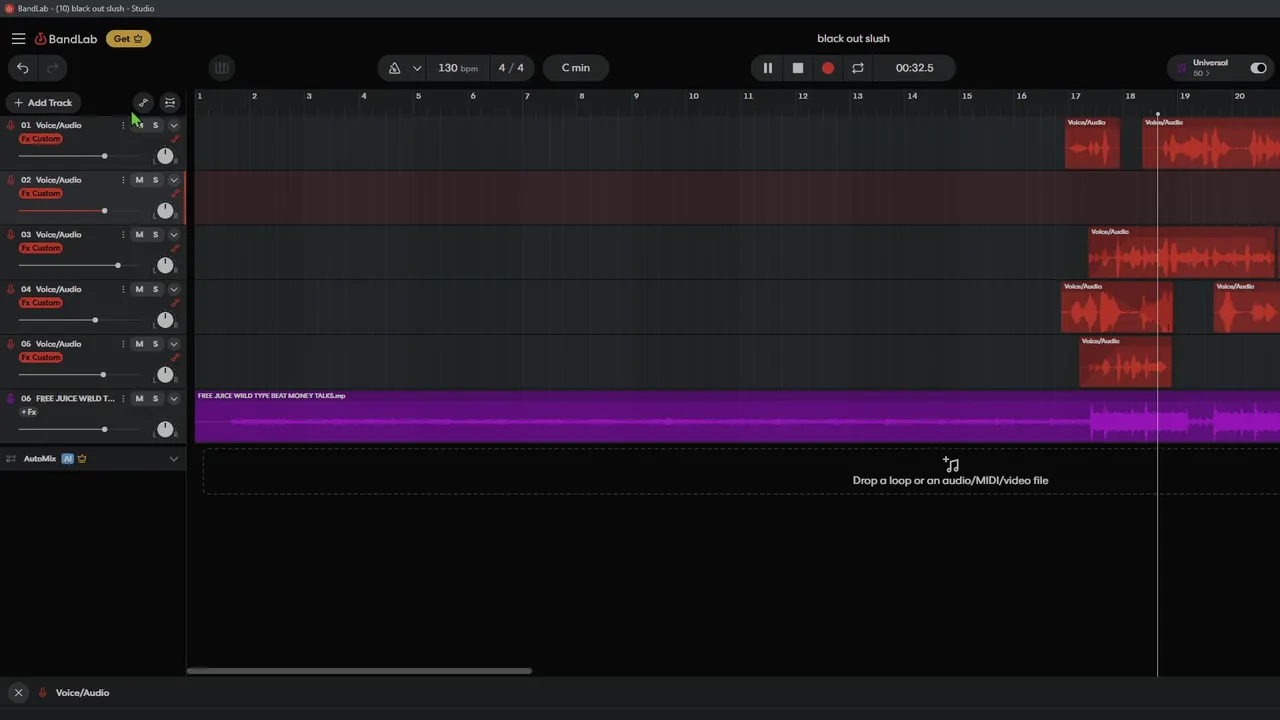Solo track 03 Voice/Audio

155,234
